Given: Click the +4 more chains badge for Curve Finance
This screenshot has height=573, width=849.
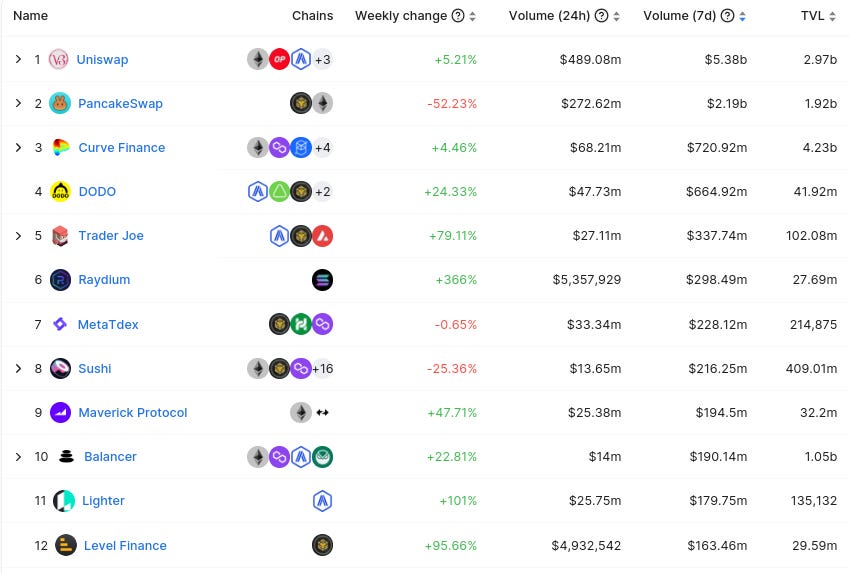Looking at the screenshot, I should (323, 147).
